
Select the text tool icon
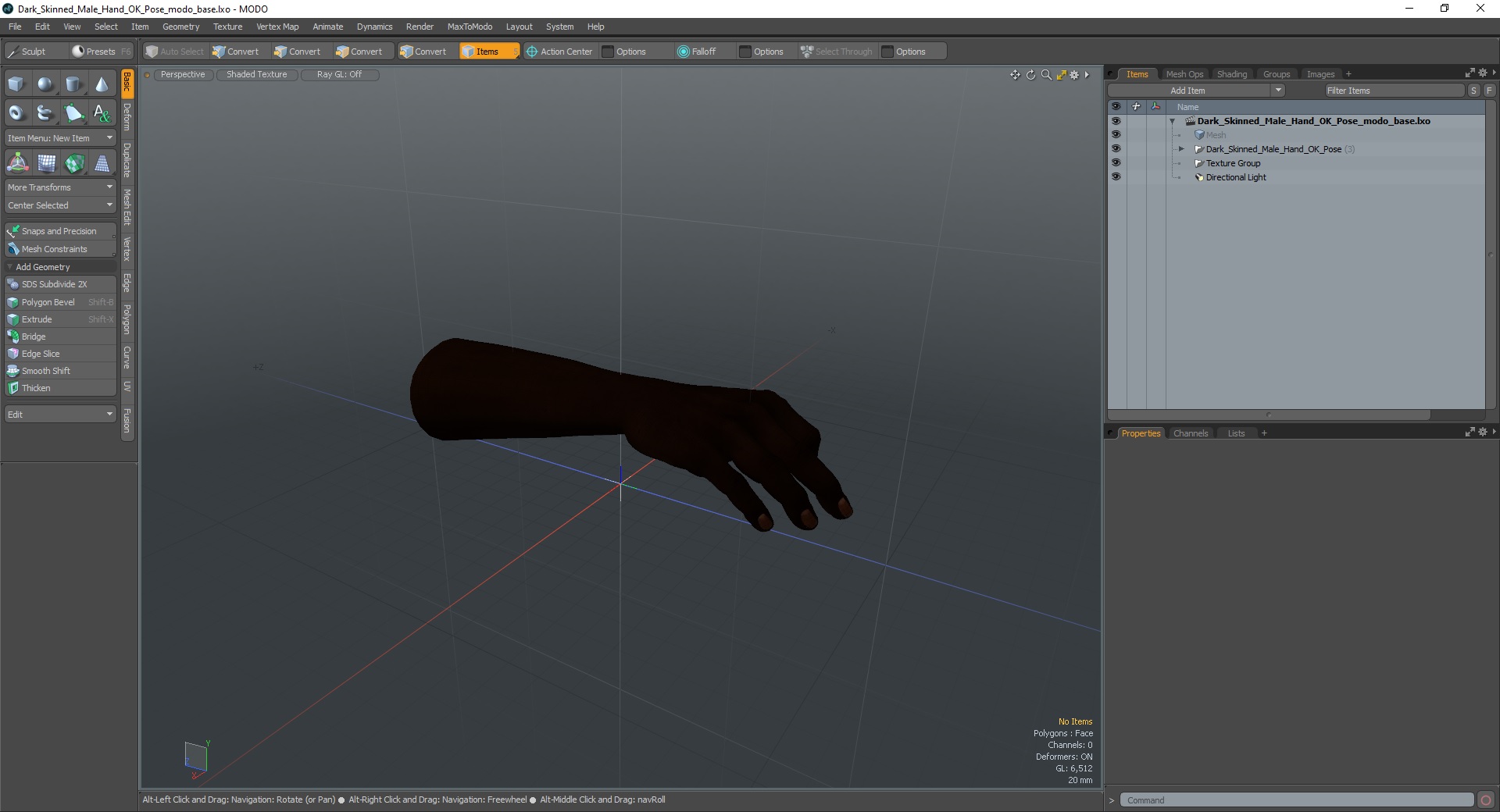[102, 113]
